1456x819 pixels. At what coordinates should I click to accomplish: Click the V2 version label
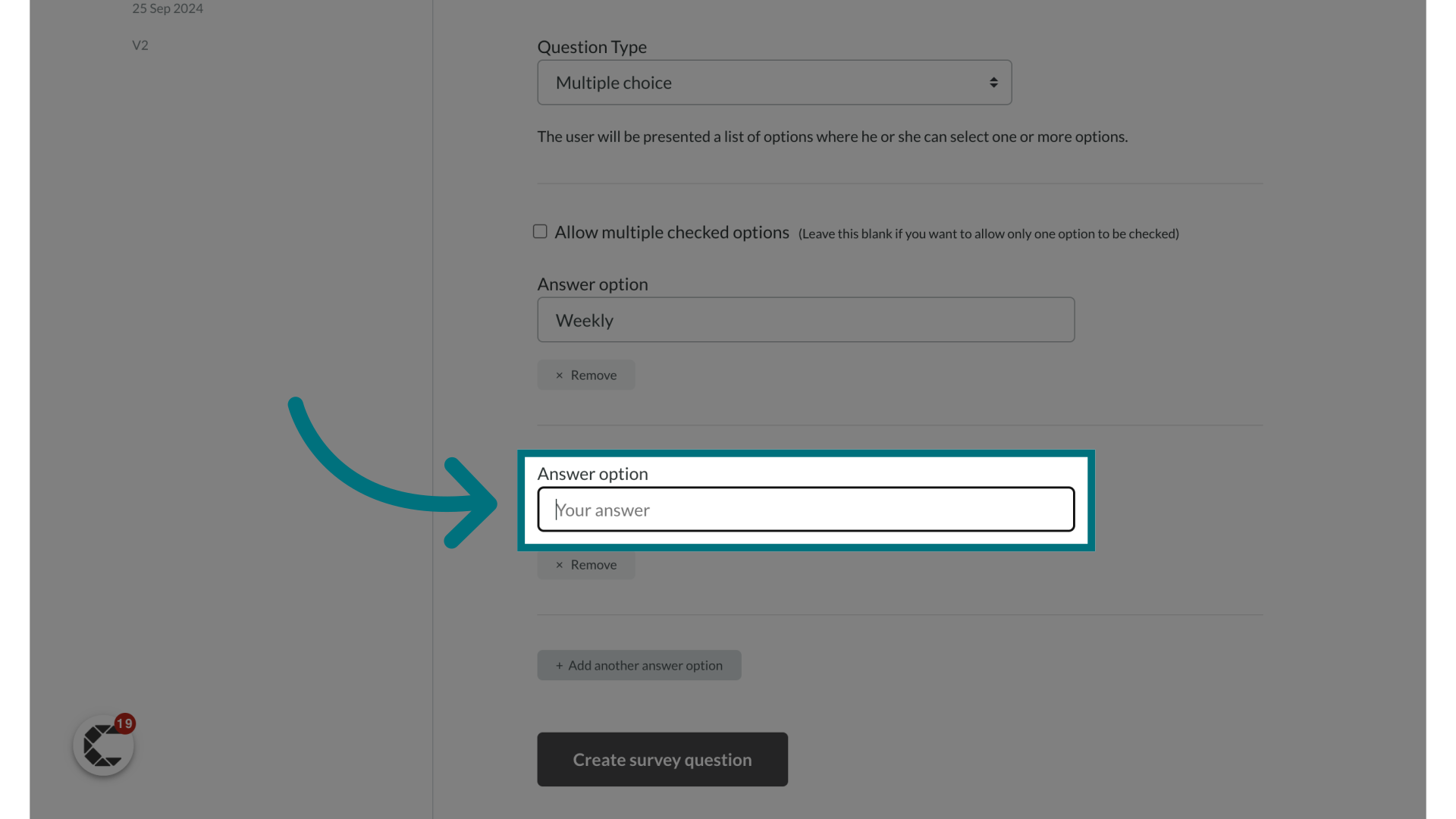140,45
